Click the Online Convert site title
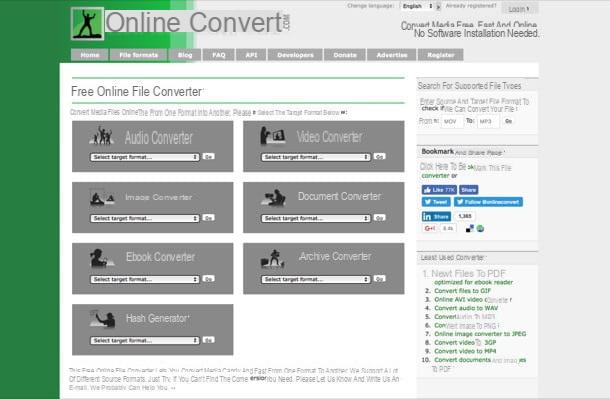The height and width of the screenshot is (399, 610). click(x=198, y=22)
